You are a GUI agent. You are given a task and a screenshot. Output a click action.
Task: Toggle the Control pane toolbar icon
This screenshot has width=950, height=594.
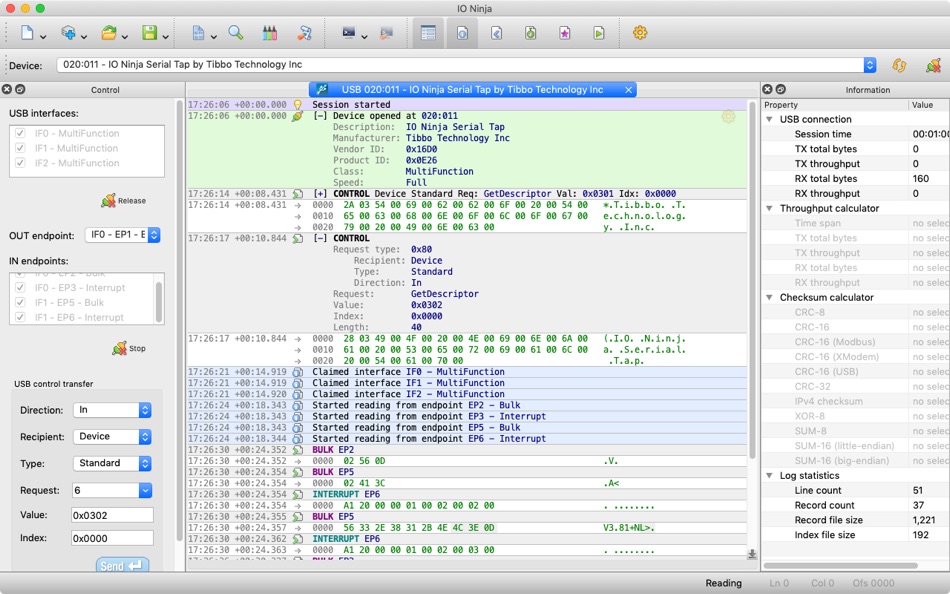click(x=428, y=33)
